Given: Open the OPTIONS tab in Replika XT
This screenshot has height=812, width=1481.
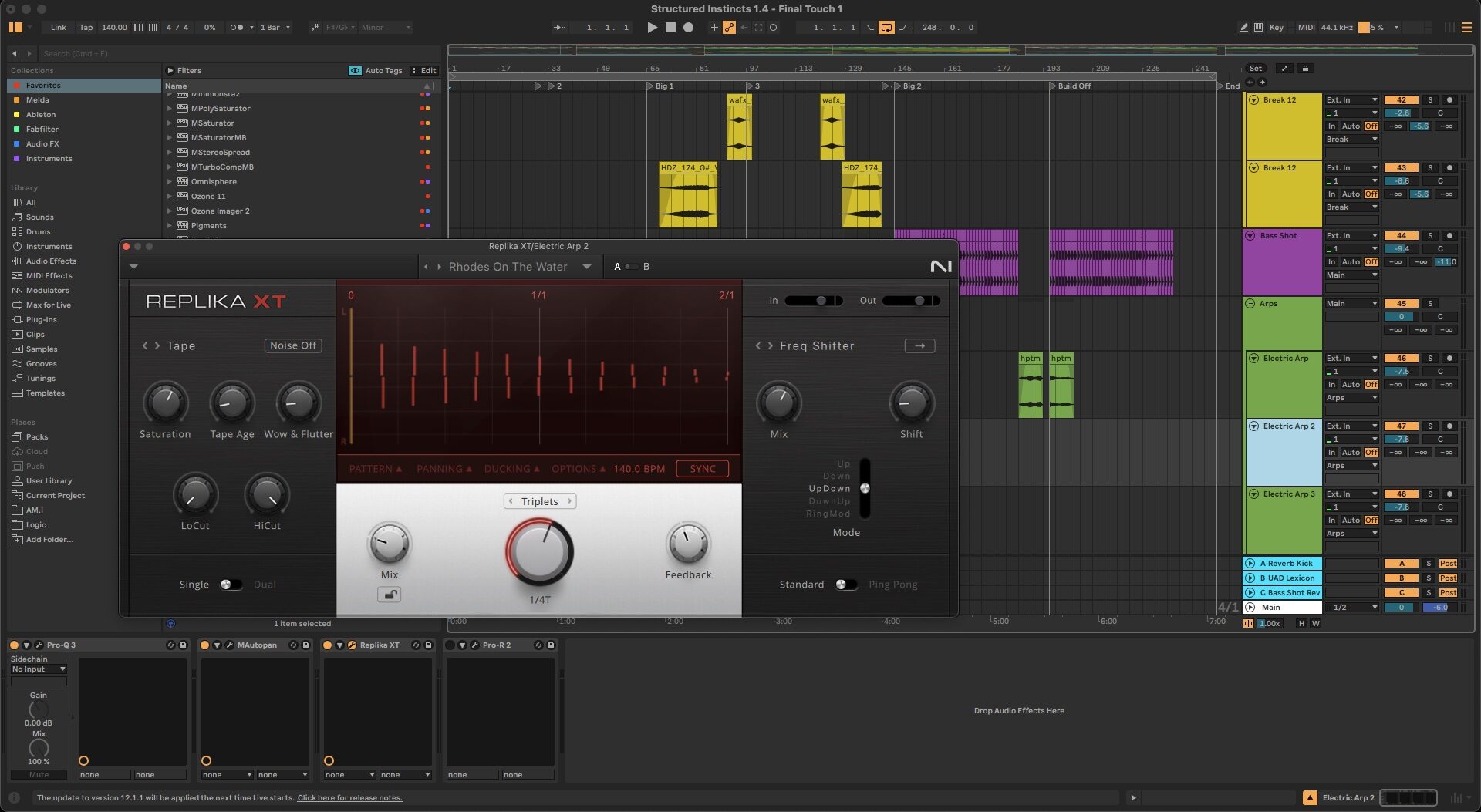Looking at the screenshot, I should 575,468.
